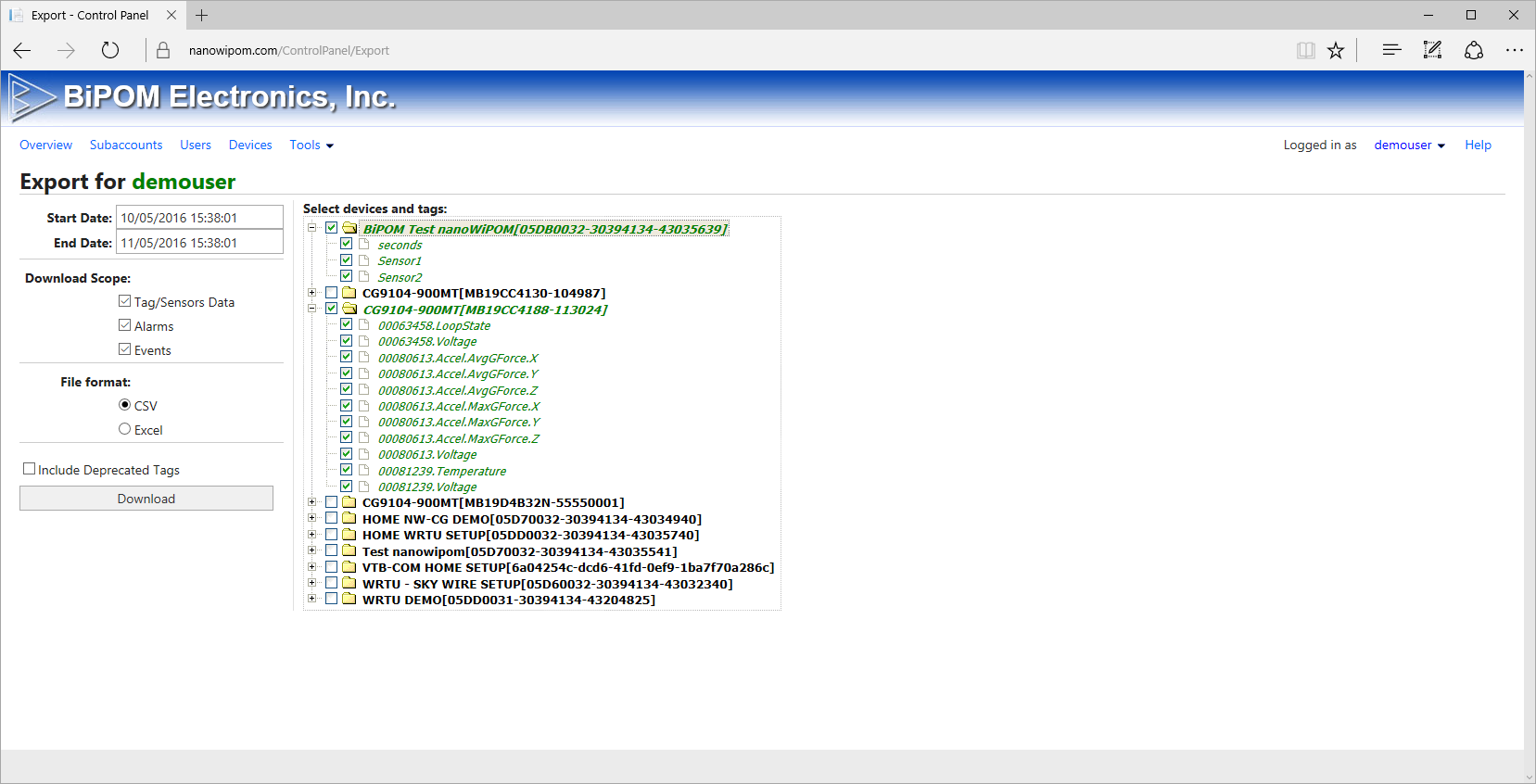Click folder icon of CG9104-900MT[MB19D4B32N-55550001]
The image size is (1536, 784).
click(349, 502)
